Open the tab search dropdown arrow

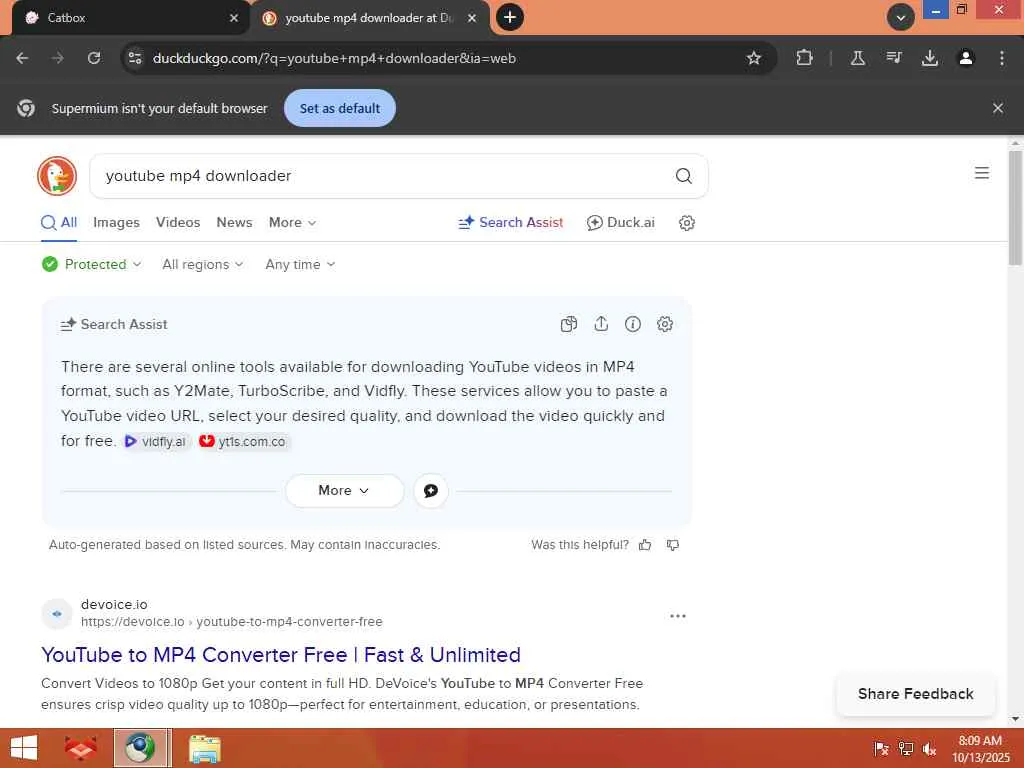tap(900, 18)
